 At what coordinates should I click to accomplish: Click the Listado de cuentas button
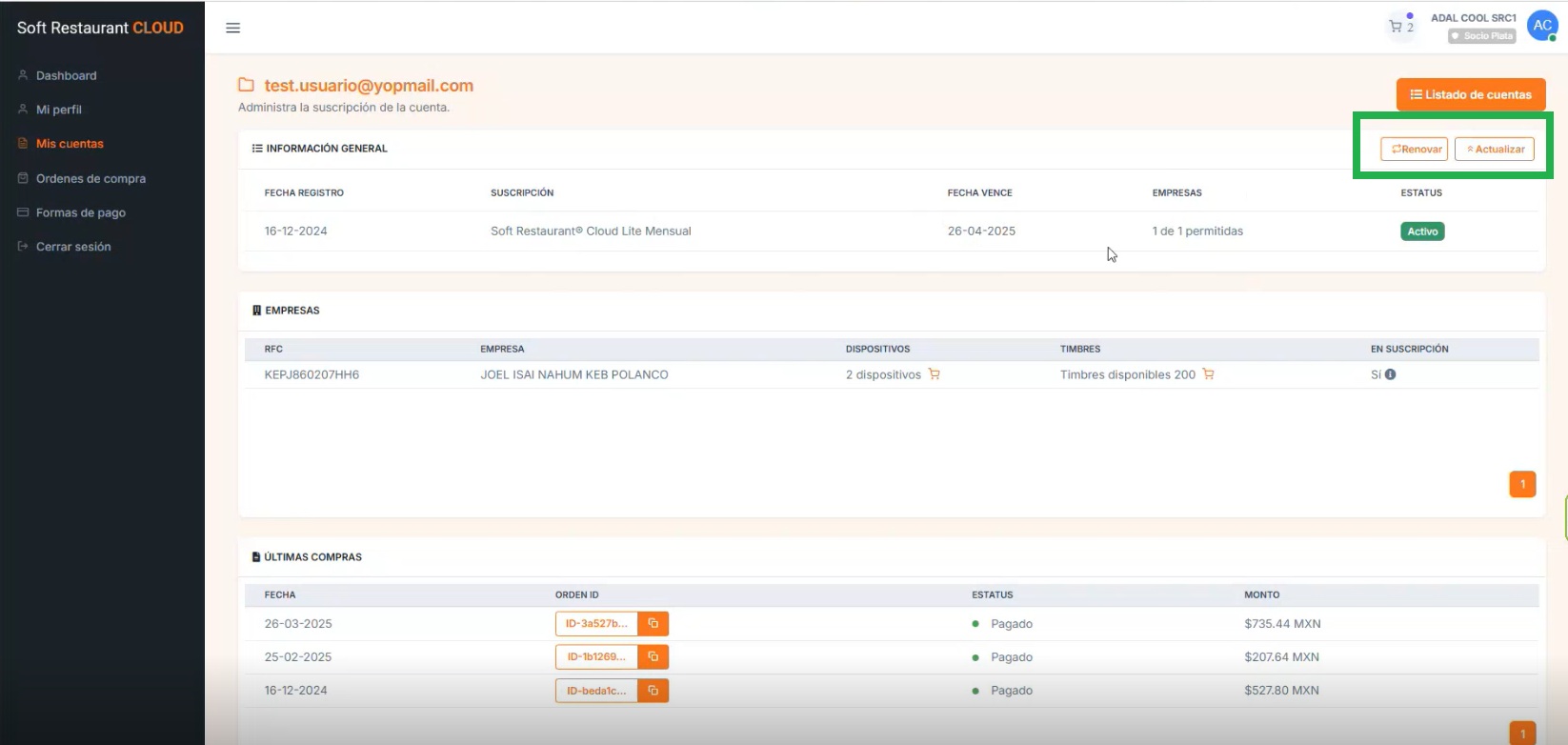(1471, 94)
